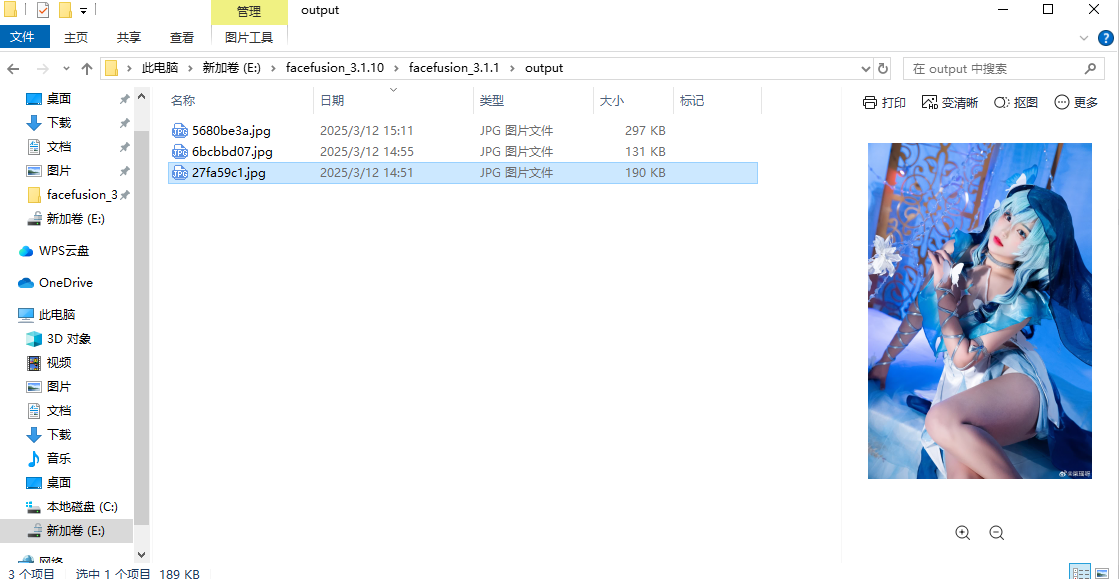Click the JPG icon of 6bcbbd07.jpg
This screenshot has height=579, width=1119.
[x=180, y=151]
